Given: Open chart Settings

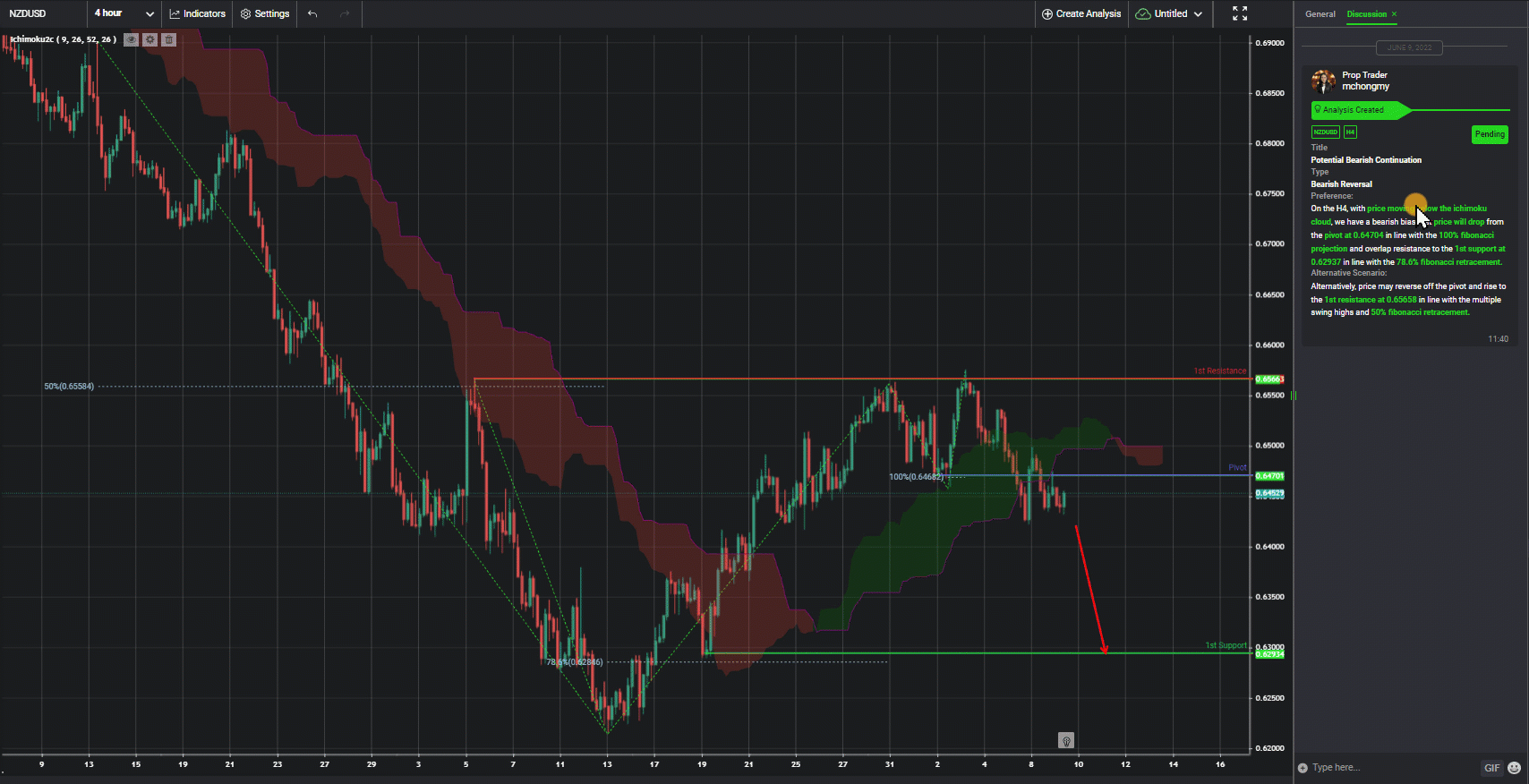Looking at the screenshot, I should (x=265, y=13).
